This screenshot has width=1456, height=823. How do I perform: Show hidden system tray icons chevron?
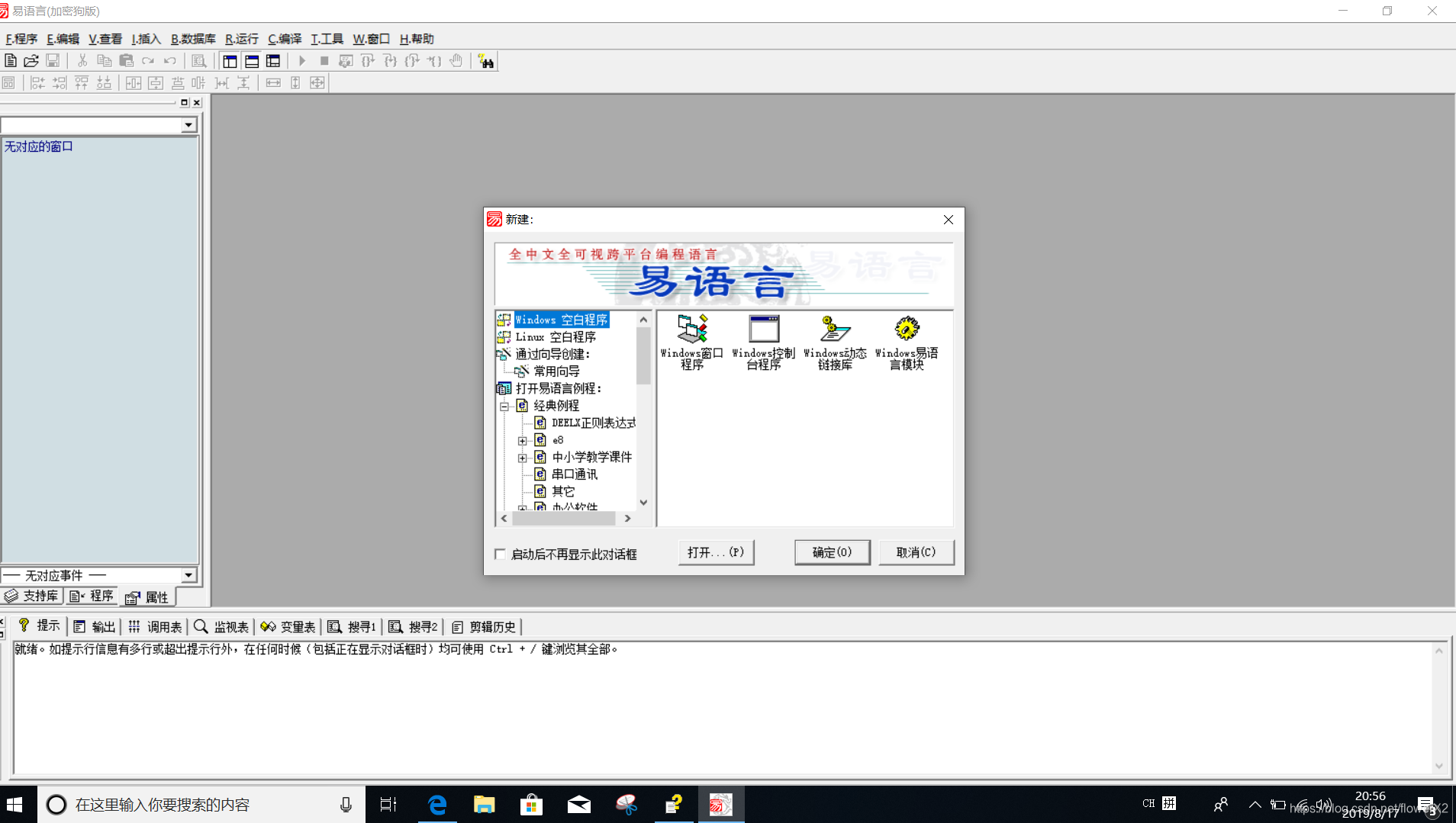[x=1255, y=805]
